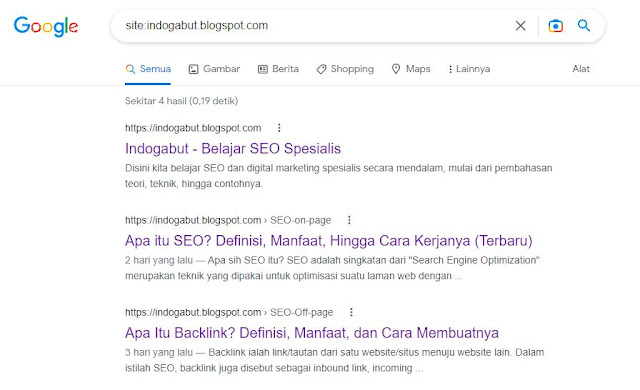Open three-dot menu beside the indogabut.blogspot.com homepage result
Image resolution: width=640 pixels, height=390 pixels.
(x=279, y=128)
